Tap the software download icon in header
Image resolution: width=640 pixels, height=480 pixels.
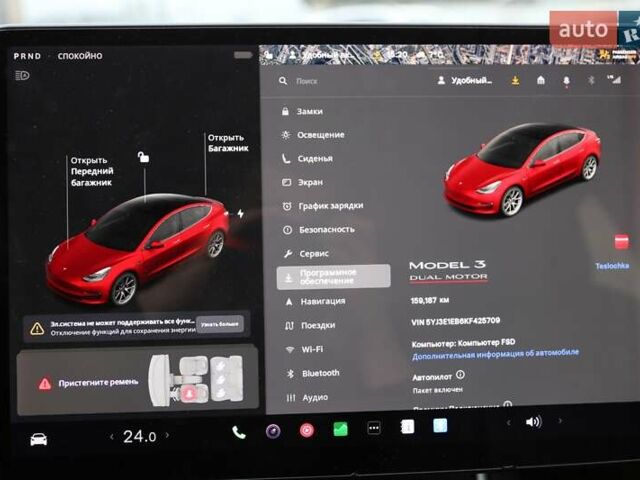[x=515, y=81]
